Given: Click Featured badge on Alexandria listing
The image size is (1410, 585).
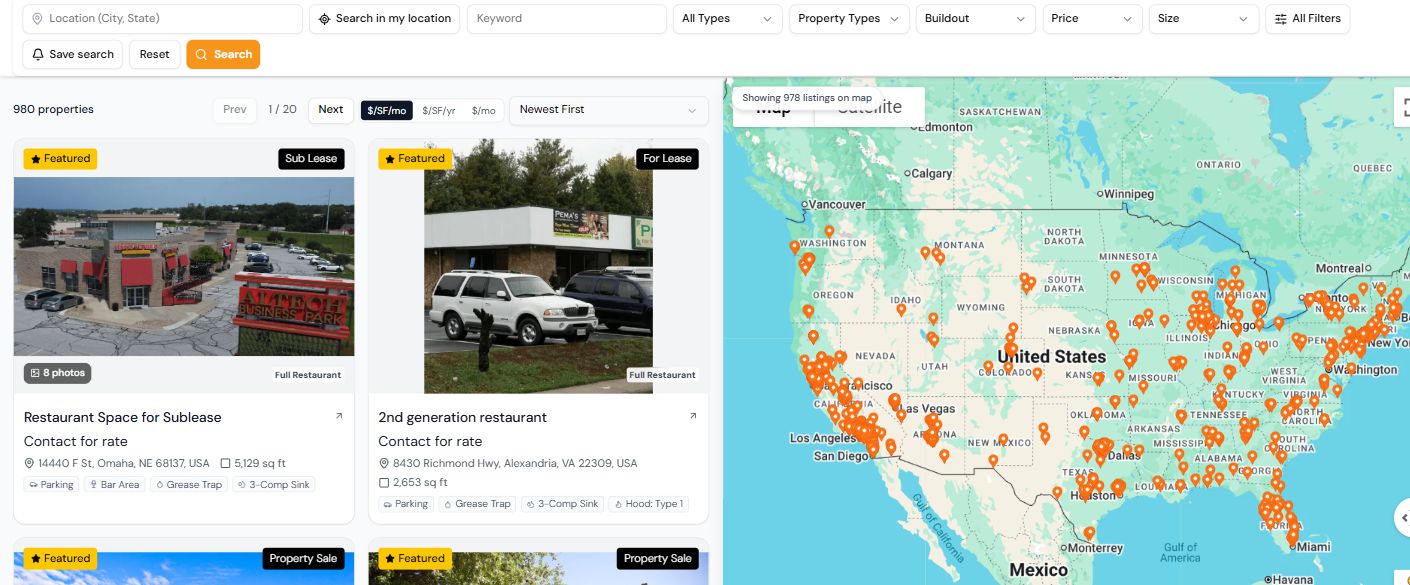Looking at the screenshot, I should pos(415,158).
